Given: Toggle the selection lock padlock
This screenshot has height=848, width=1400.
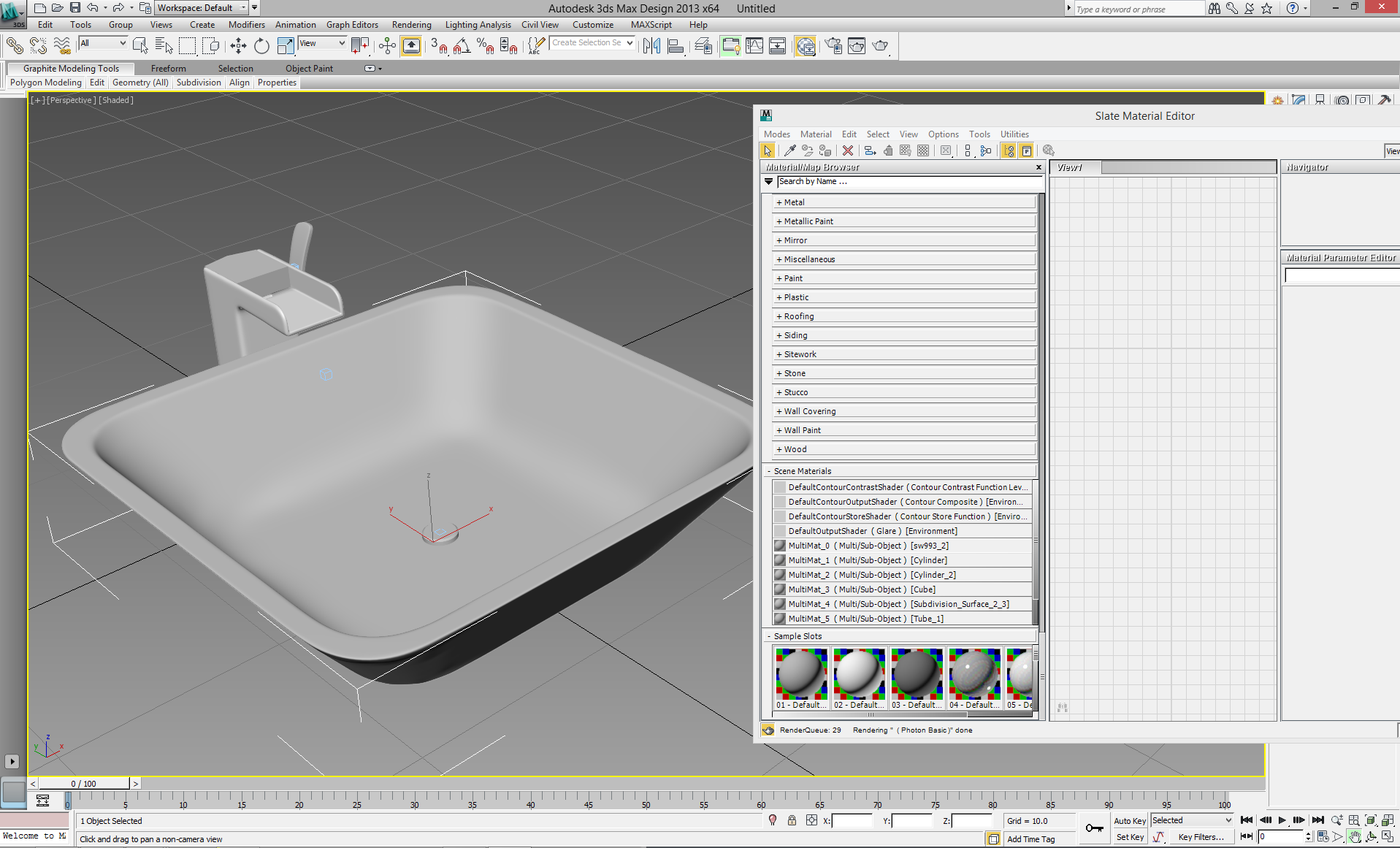Looking at the screenshot, I should tap(792, 820).
